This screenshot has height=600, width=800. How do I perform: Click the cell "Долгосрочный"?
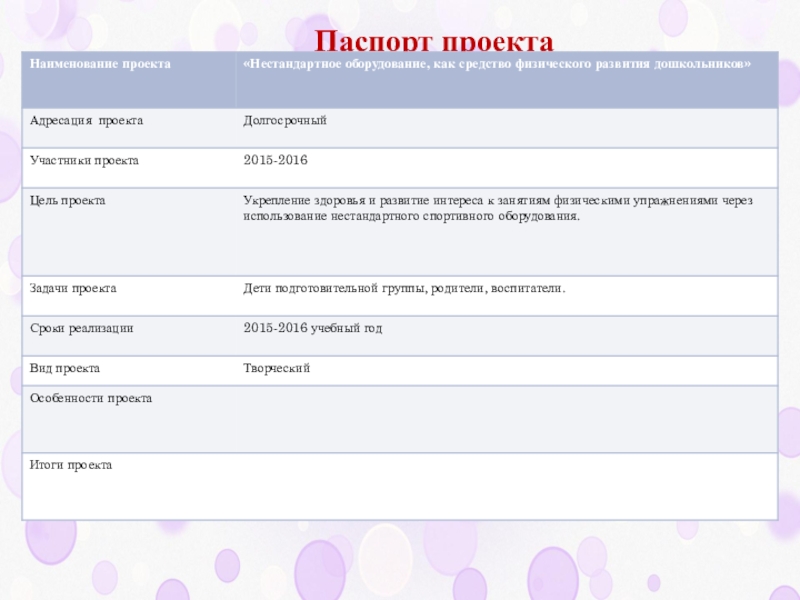pos(507,128)
